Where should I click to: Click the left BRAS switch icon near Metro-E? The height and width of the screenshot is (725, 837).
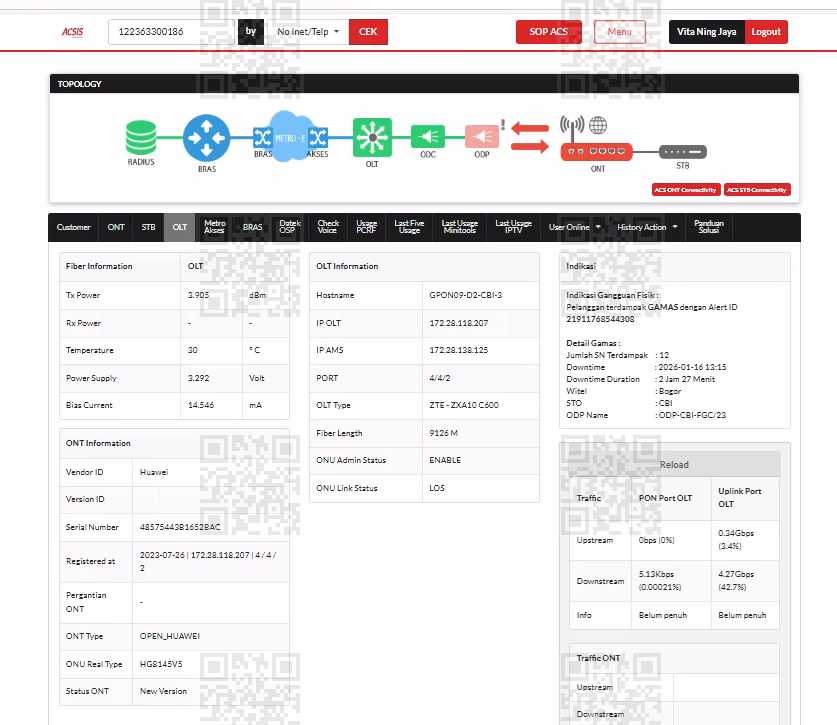262,138
